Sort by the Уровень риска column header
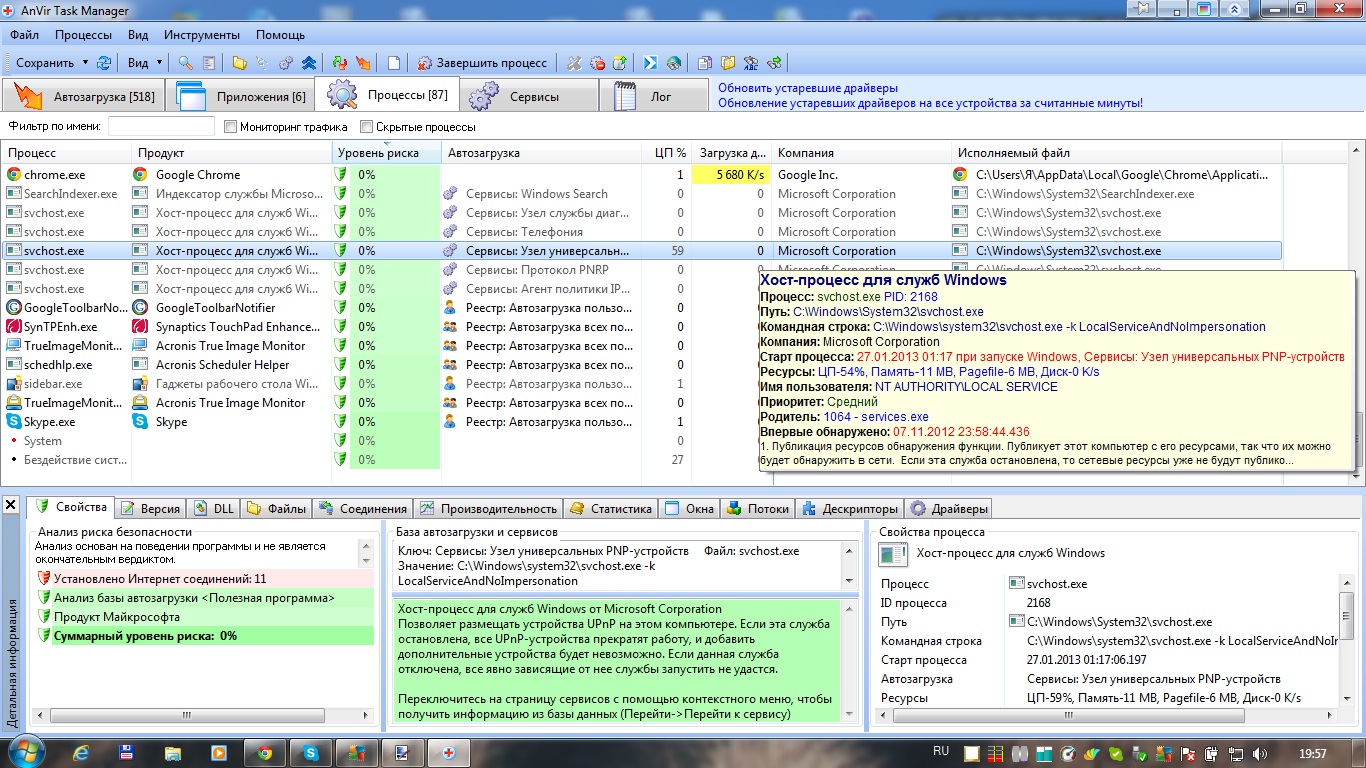The width and height of the screenshot is (1366, 768). coord(386,153)
